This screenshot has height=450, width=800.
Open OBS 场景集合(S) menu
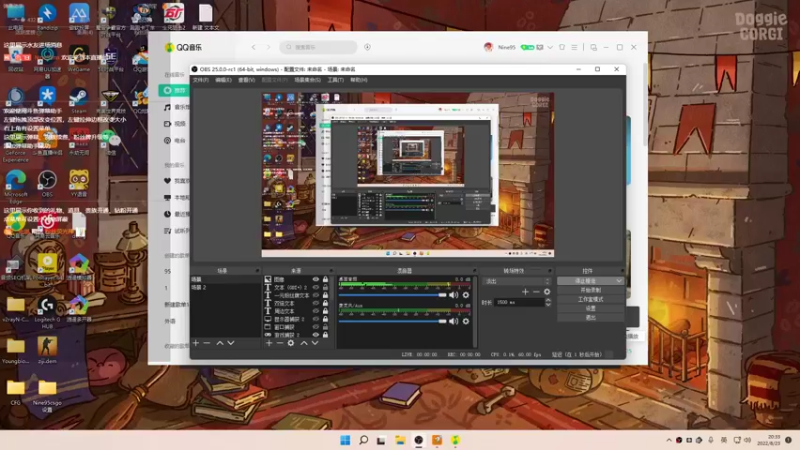(x=308, y=80)
